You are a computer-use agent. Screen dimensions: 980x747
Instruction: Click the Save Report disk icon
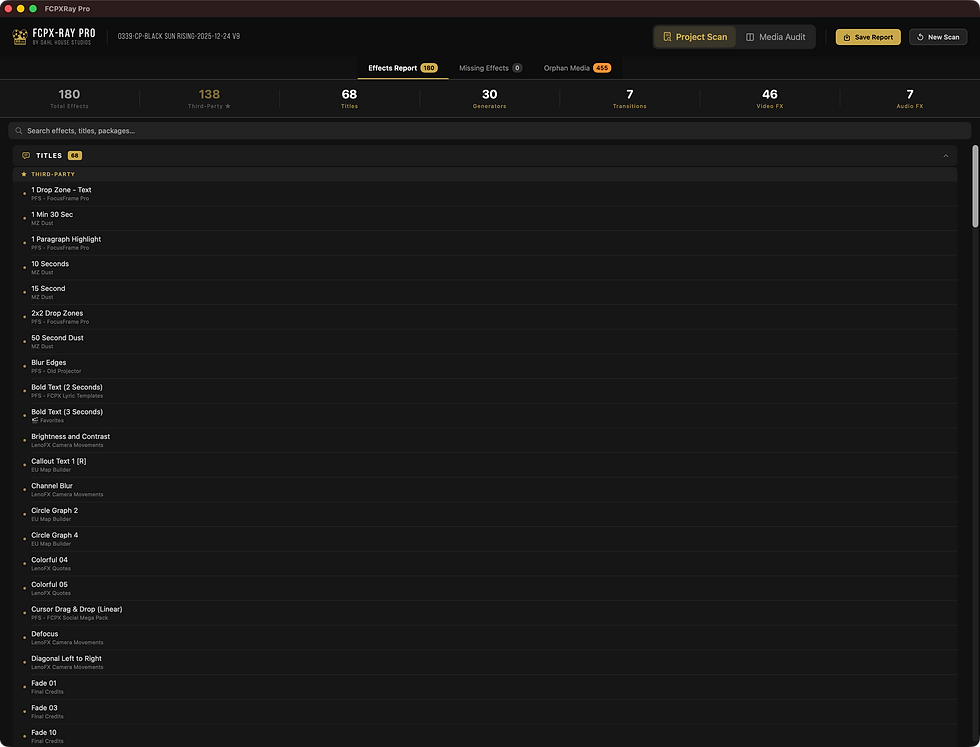847,38
